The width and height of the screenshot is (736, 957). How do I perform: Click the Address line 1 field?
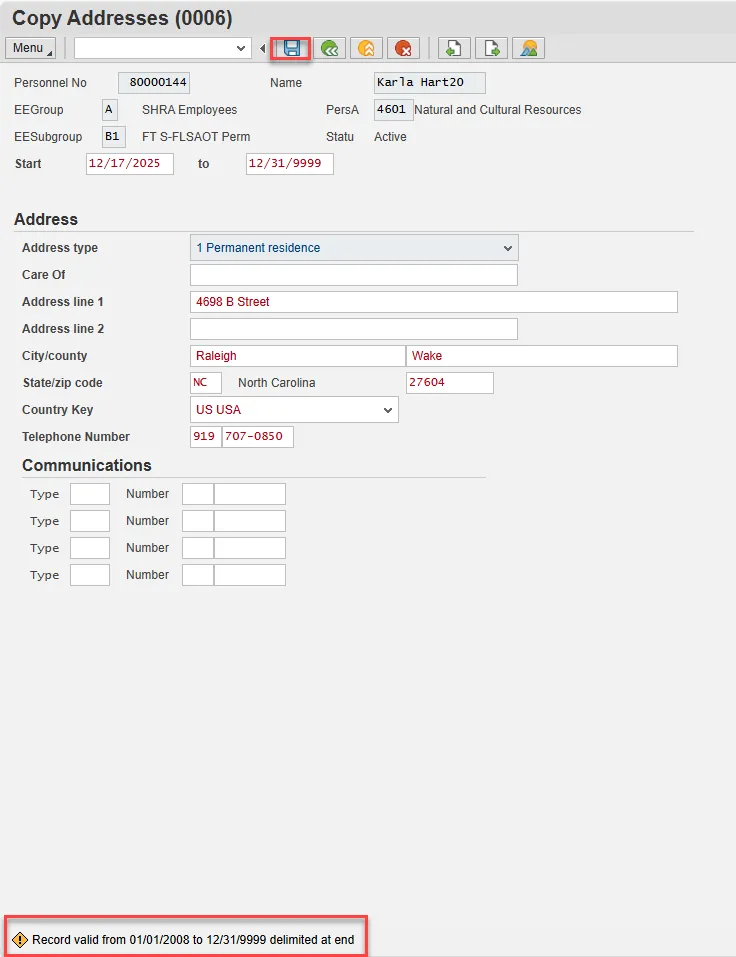433,302
